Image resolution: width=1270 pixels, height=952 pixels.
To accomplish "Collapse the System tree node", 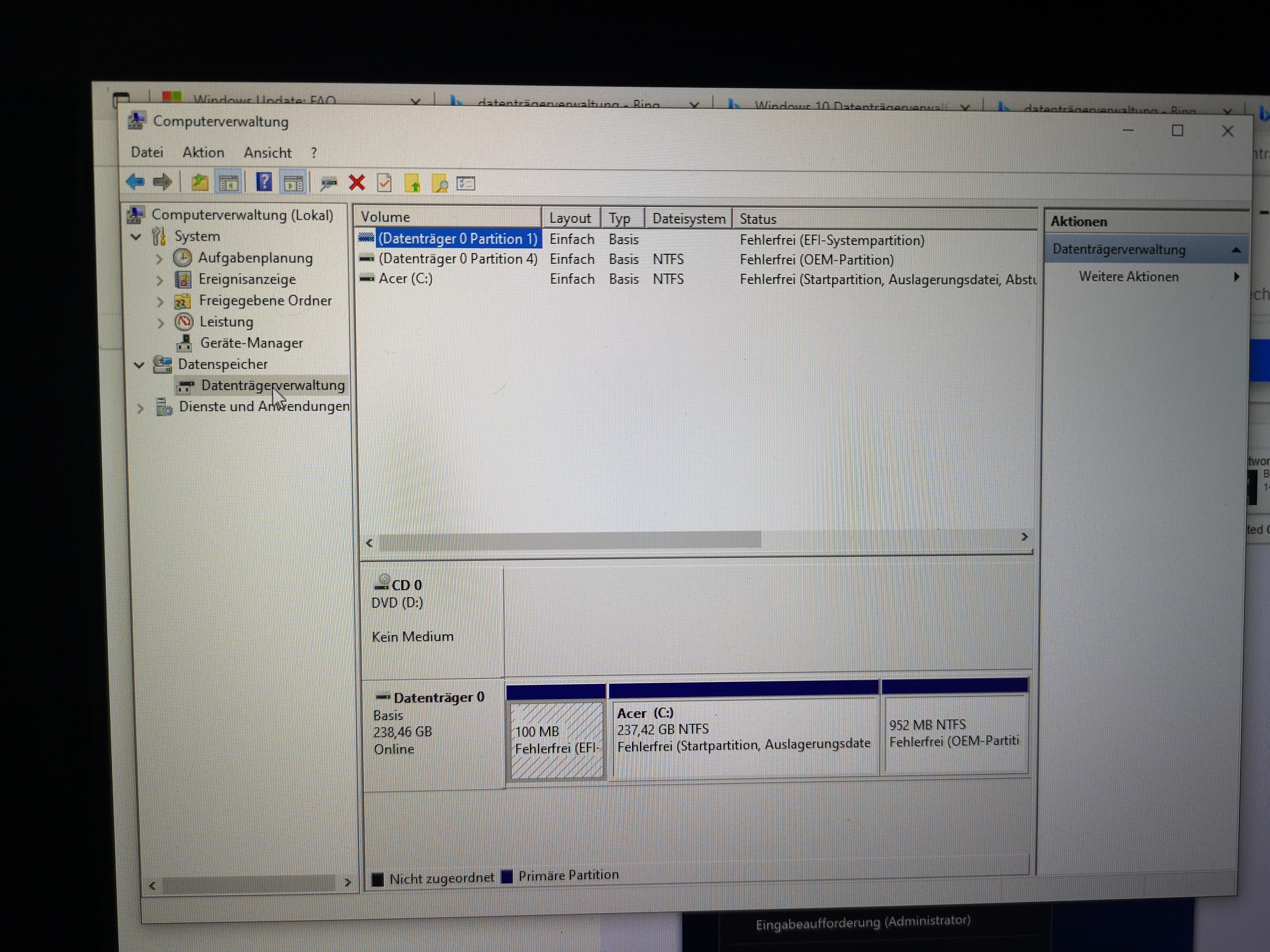I will pyautogui.click(x=136, y=236).
